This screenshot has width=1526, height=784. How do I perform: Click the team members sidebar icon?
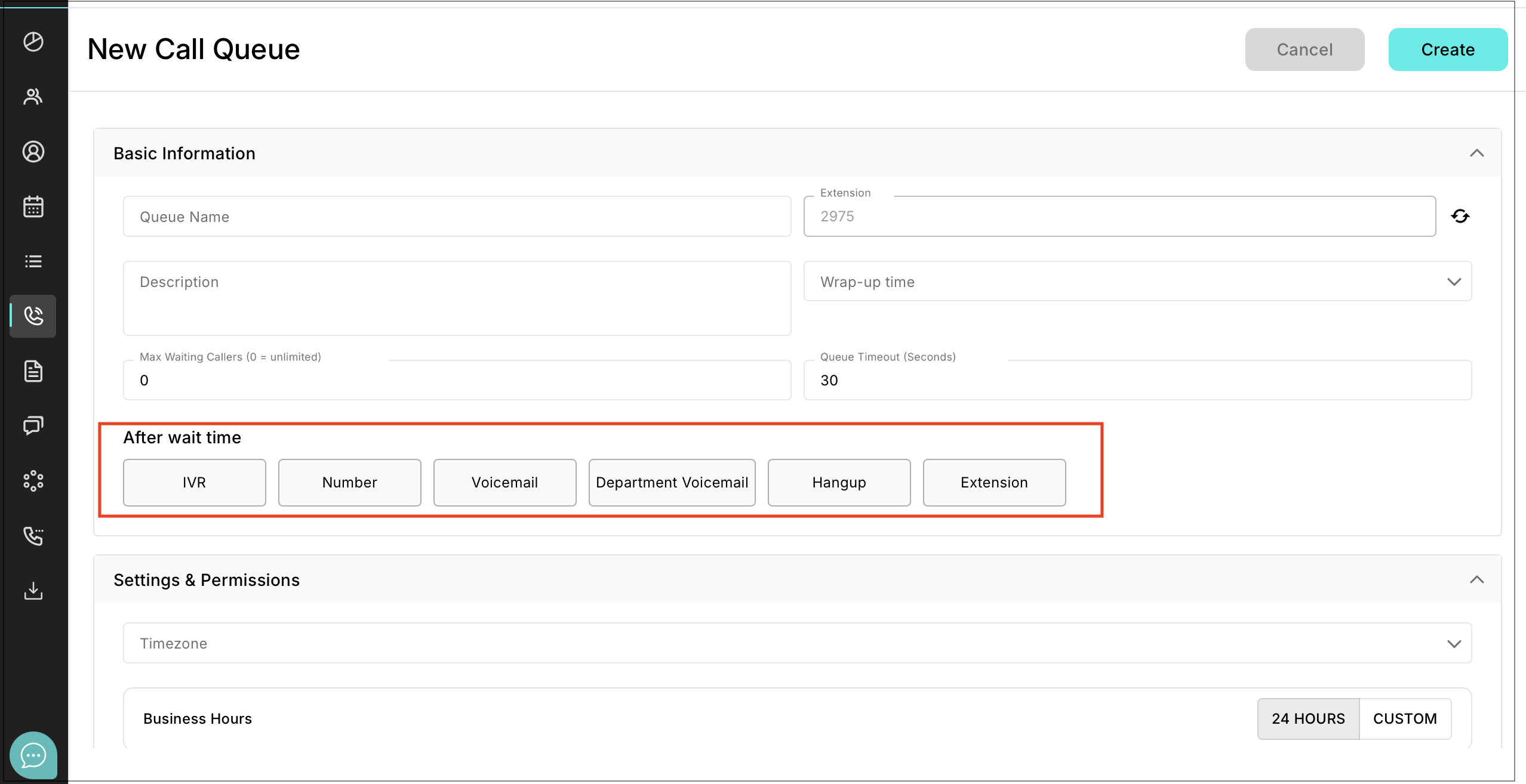[x=33, y=97]
